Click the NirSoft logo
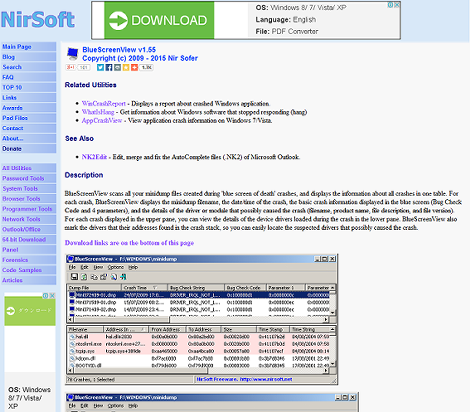This screenshot has height=412, width=470. (38, 20)
